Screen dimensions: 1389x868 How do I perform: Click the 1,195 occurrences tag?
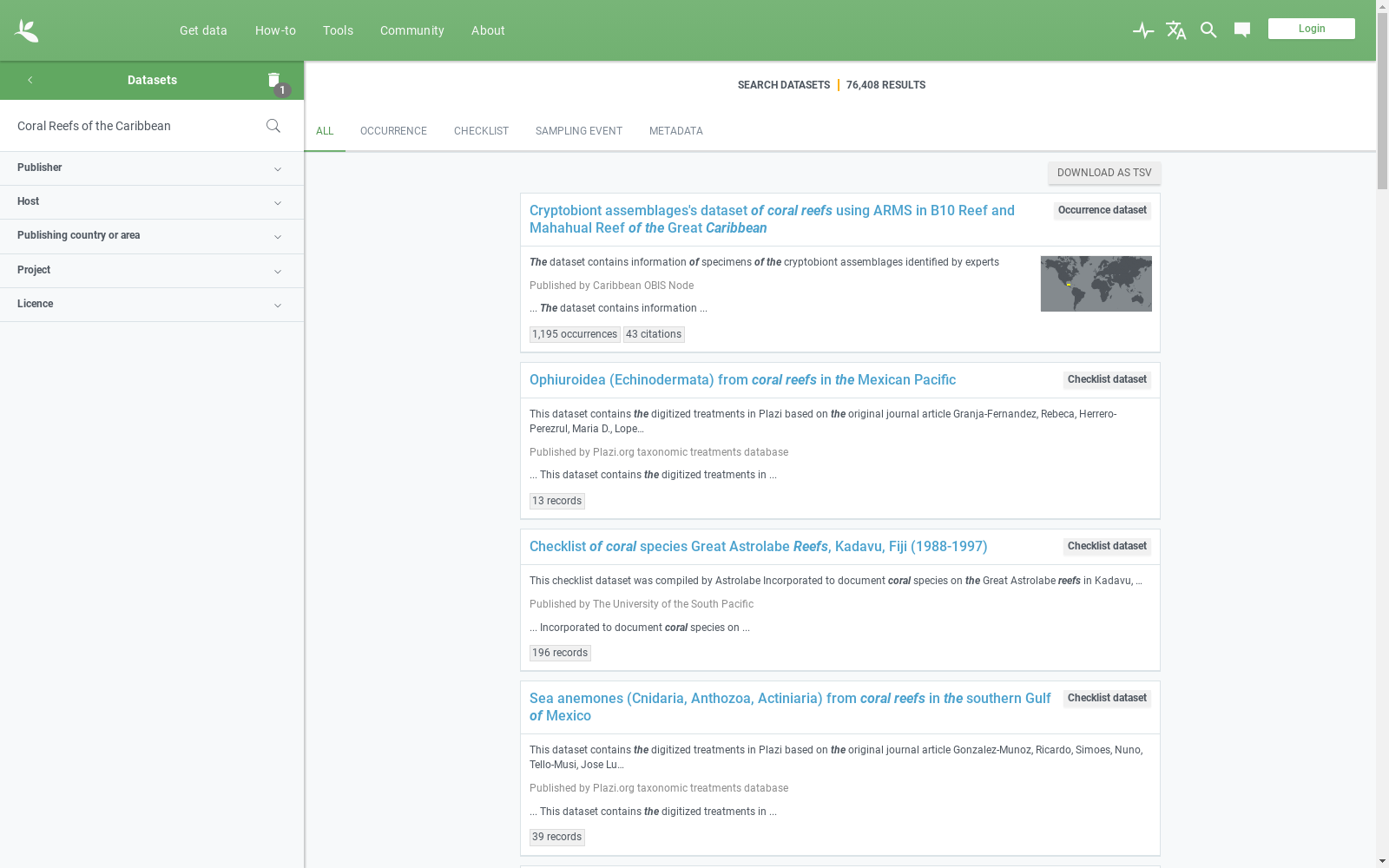(575, 334)
